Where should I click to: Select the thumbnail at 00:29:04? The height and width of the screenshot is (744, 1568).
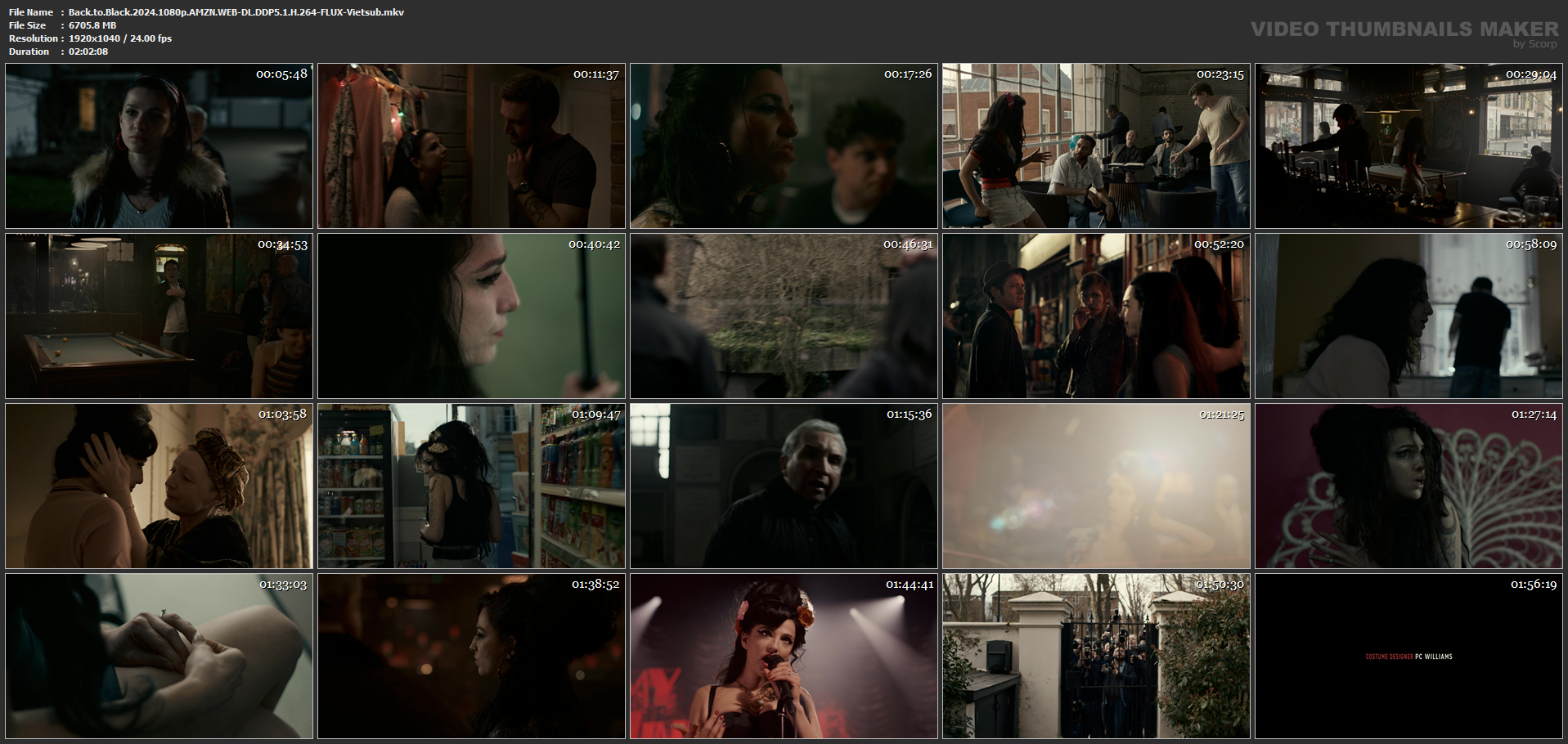(1409, 146)
